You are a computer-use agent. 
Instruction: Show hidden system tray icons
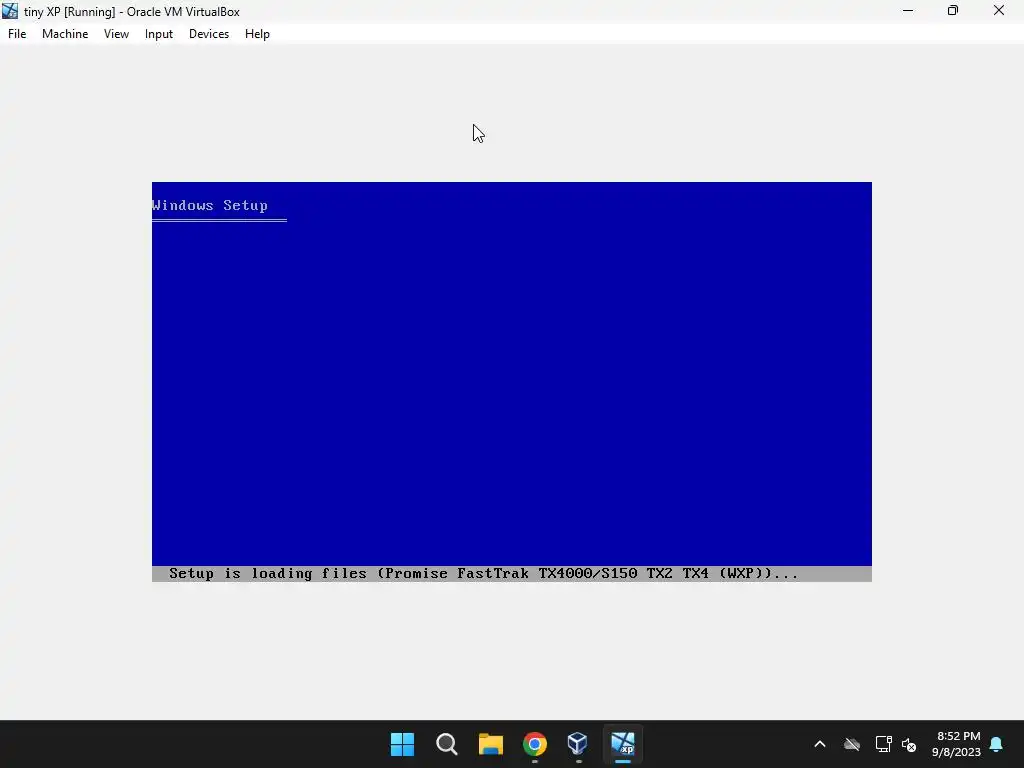(820, 744)
